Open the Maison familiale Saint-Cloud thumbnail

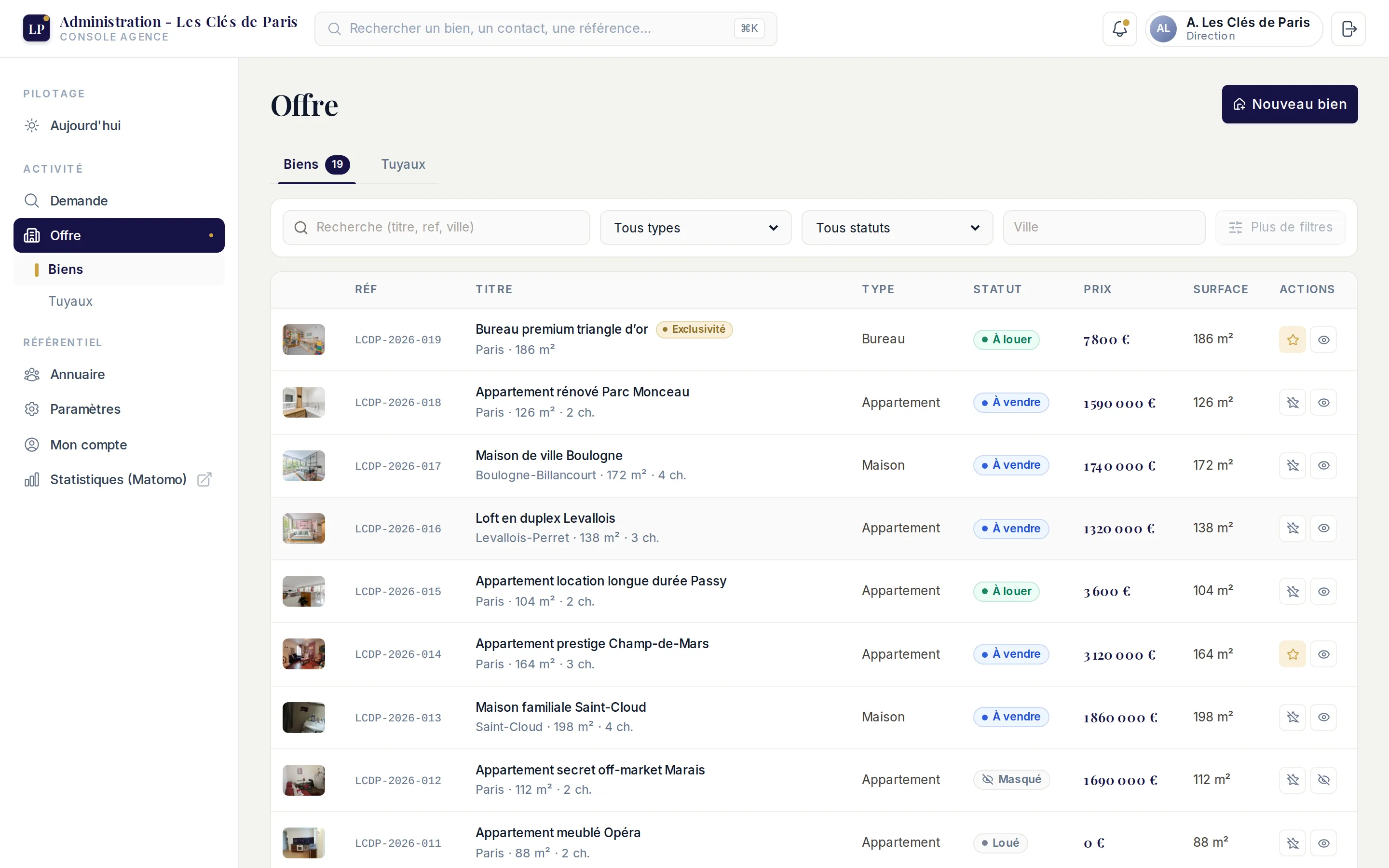tap(304, 717)
